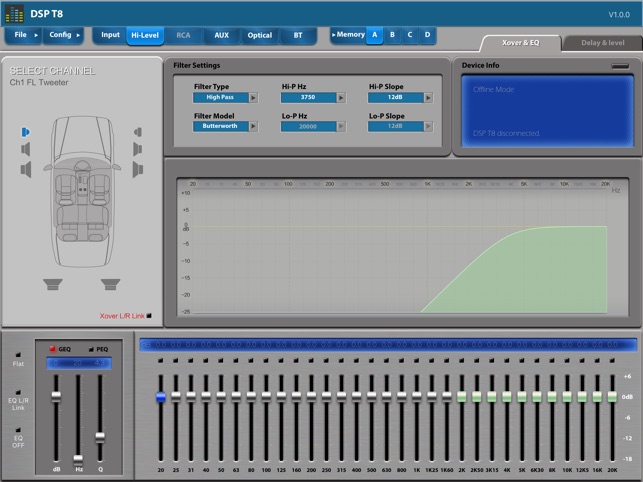The image size is (643, 482).
Task: Click the 1K EQ band slider
Action: tap(417, 397)
